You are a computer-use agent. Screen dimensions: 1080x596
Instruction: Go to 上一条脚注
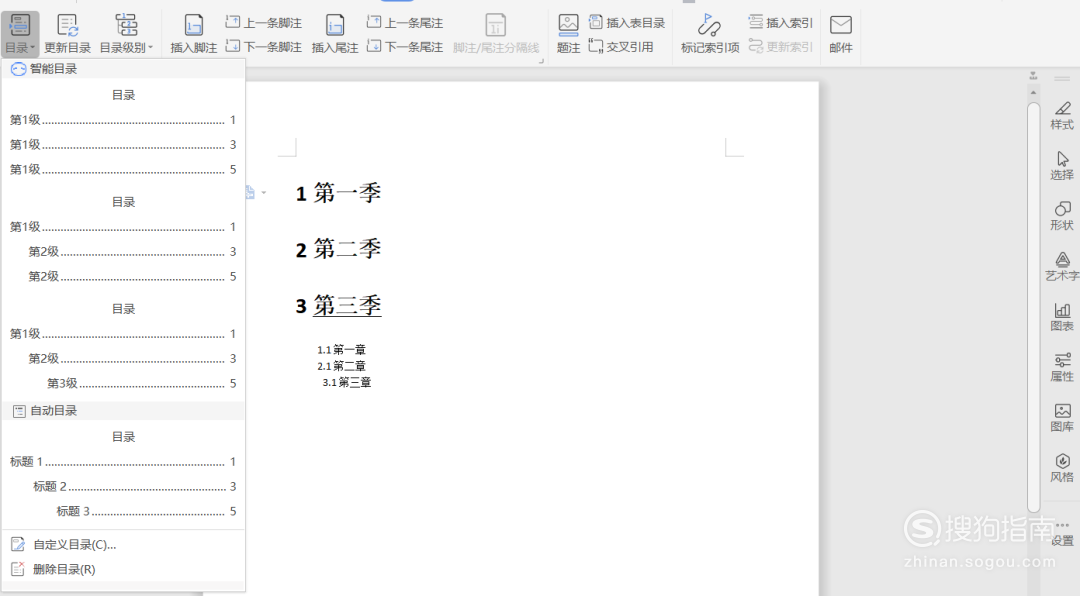click(x=264, y=23)
